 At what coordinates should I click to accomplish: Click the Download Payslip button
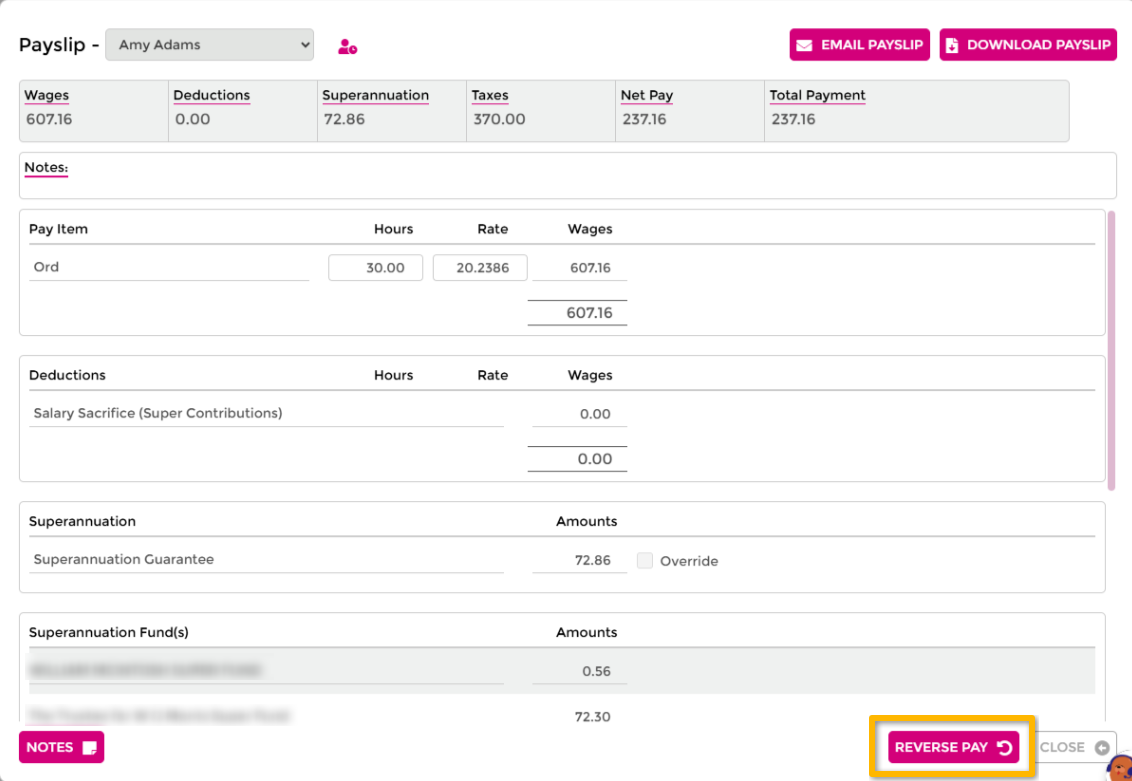(1028, 45)
